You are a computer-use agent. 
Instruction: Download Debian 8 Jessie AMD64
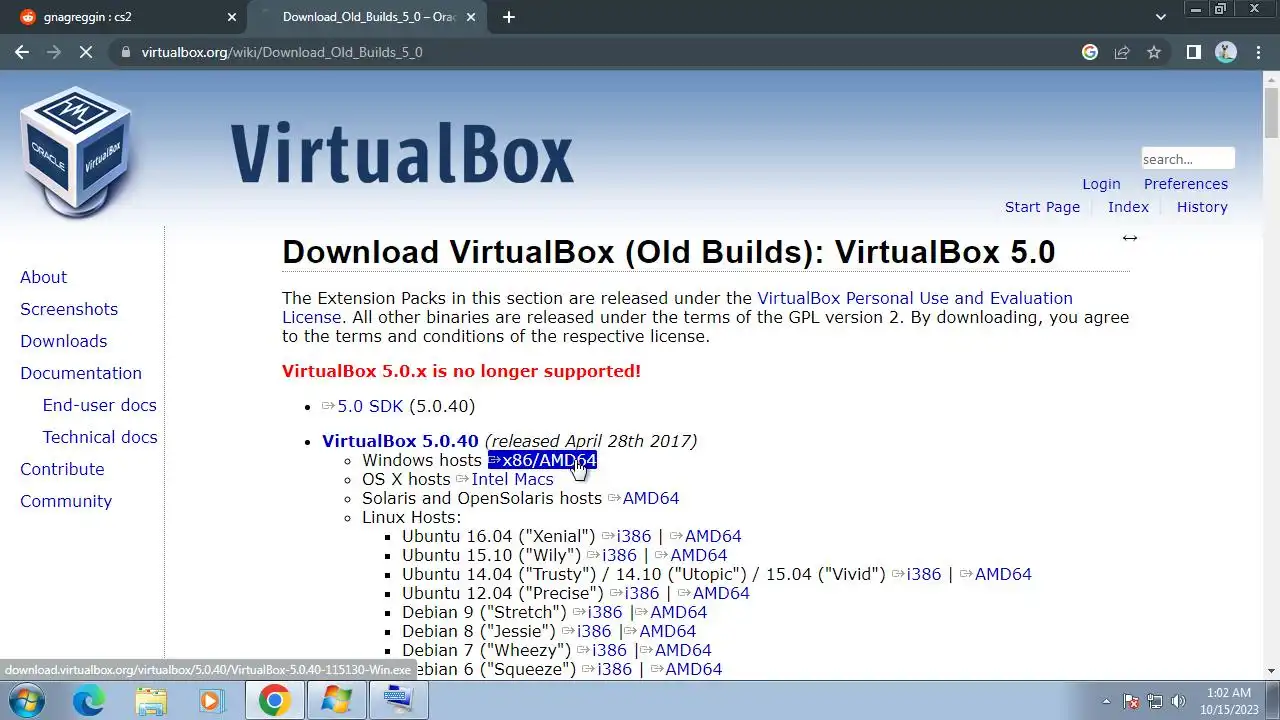coord(660,631)
